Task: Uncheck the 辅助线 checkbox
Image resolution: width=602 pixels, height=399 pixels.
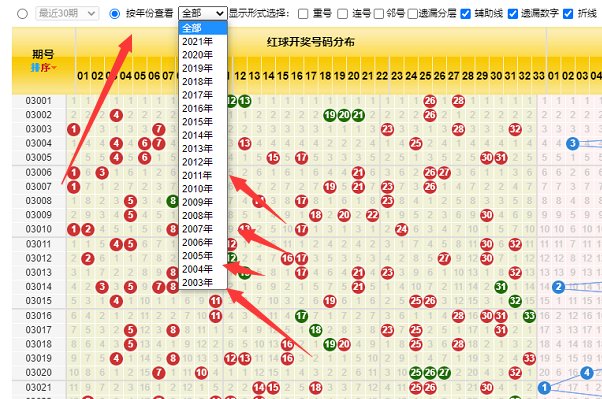Action: click(465, 14)
